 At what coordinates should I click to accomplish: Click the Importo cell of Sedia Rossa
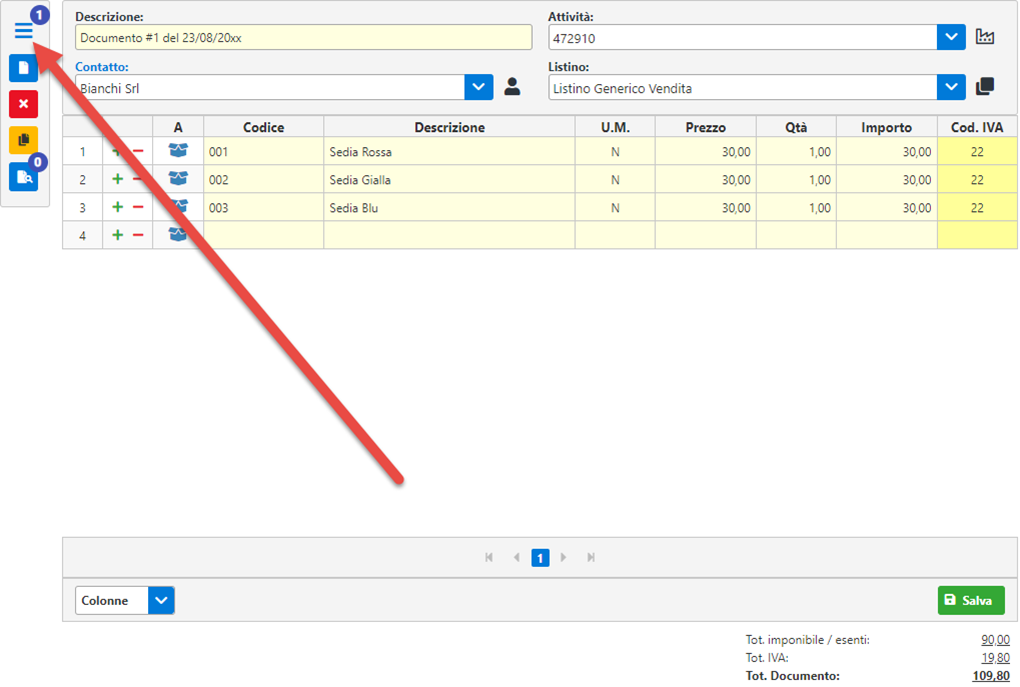886,152
